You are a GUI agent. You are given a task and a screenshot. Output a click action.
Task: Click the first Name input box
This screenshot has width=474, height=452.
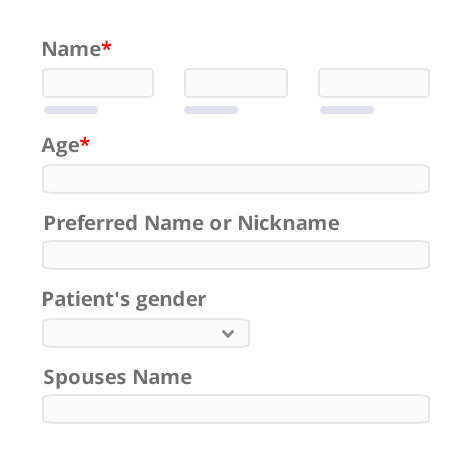coord(98,83)
